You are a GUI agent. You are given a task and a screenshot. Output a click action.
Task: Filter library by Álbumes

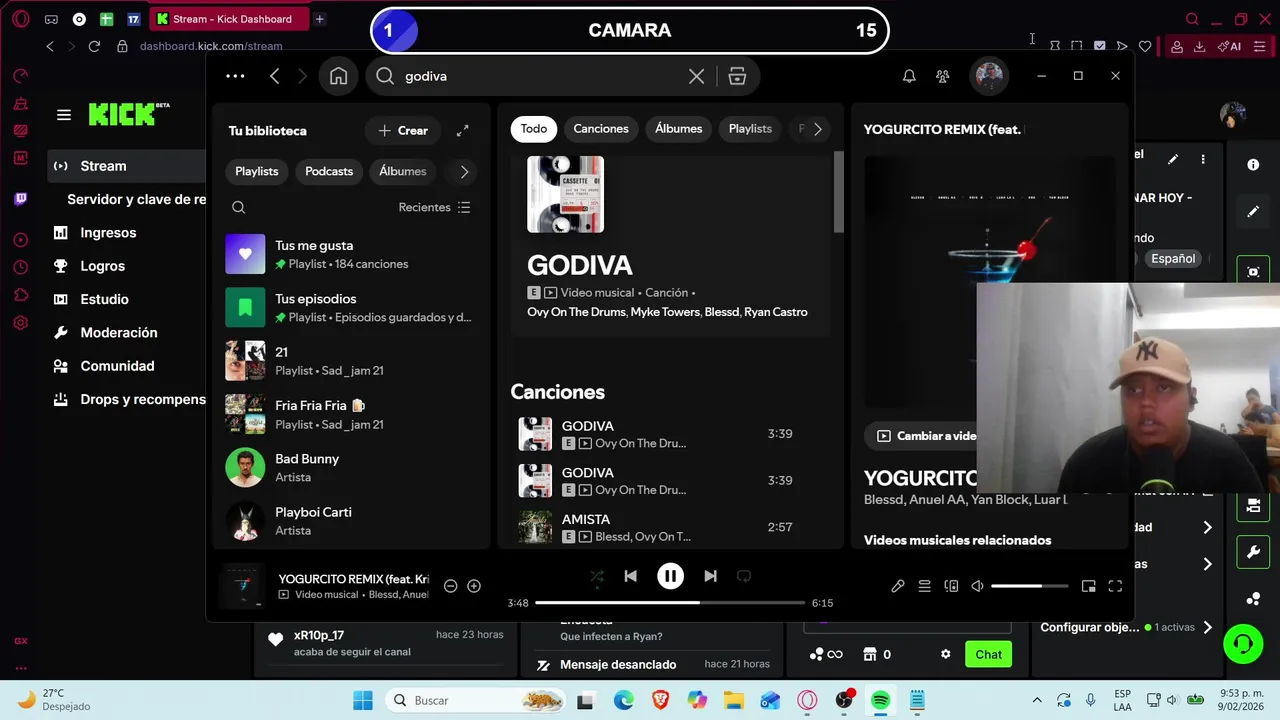[x=403, y=171]
